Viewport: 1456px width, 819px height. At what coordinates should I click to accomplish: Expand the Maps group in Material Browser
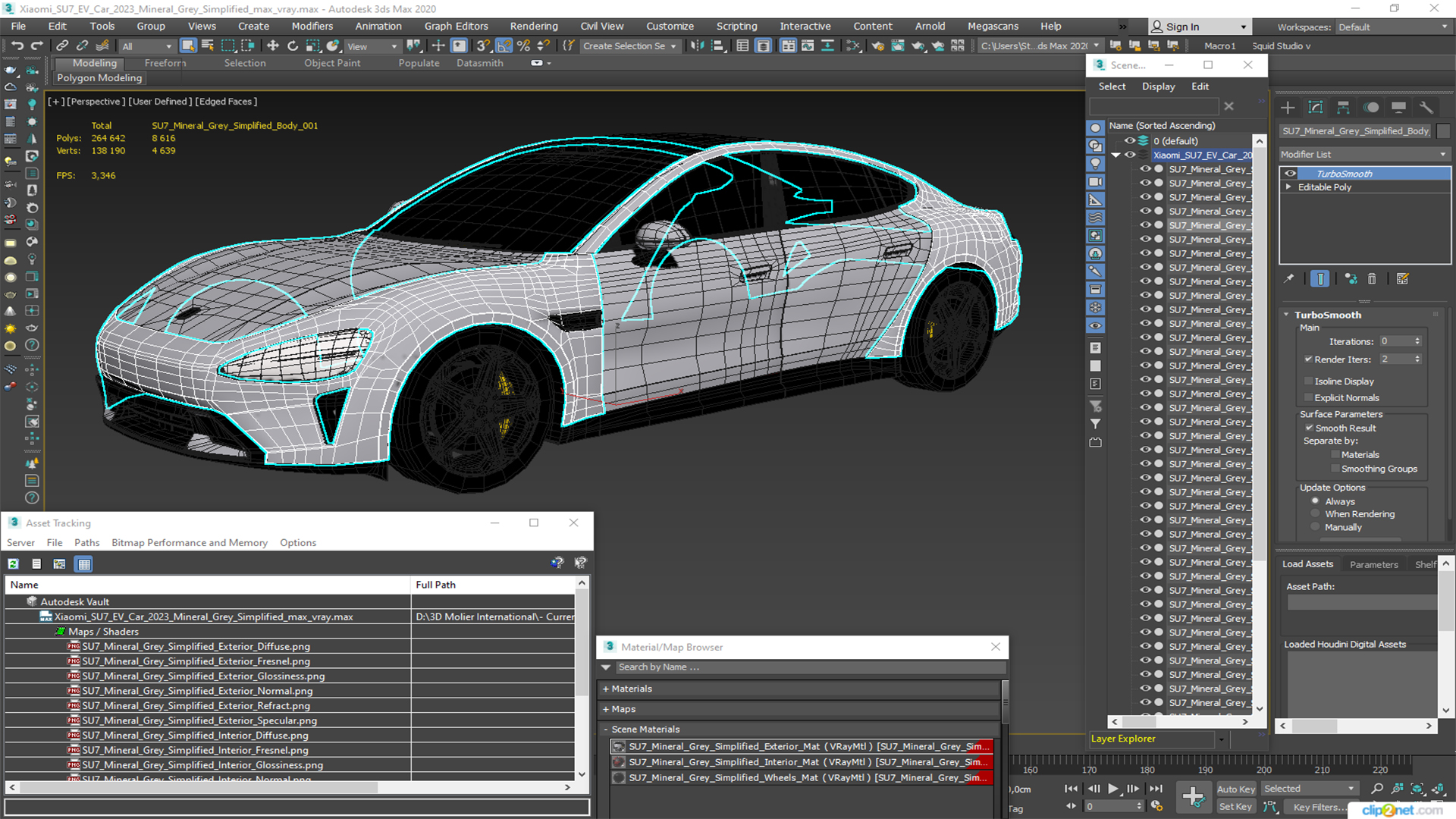pyautogui.click(x=605, y=710)
